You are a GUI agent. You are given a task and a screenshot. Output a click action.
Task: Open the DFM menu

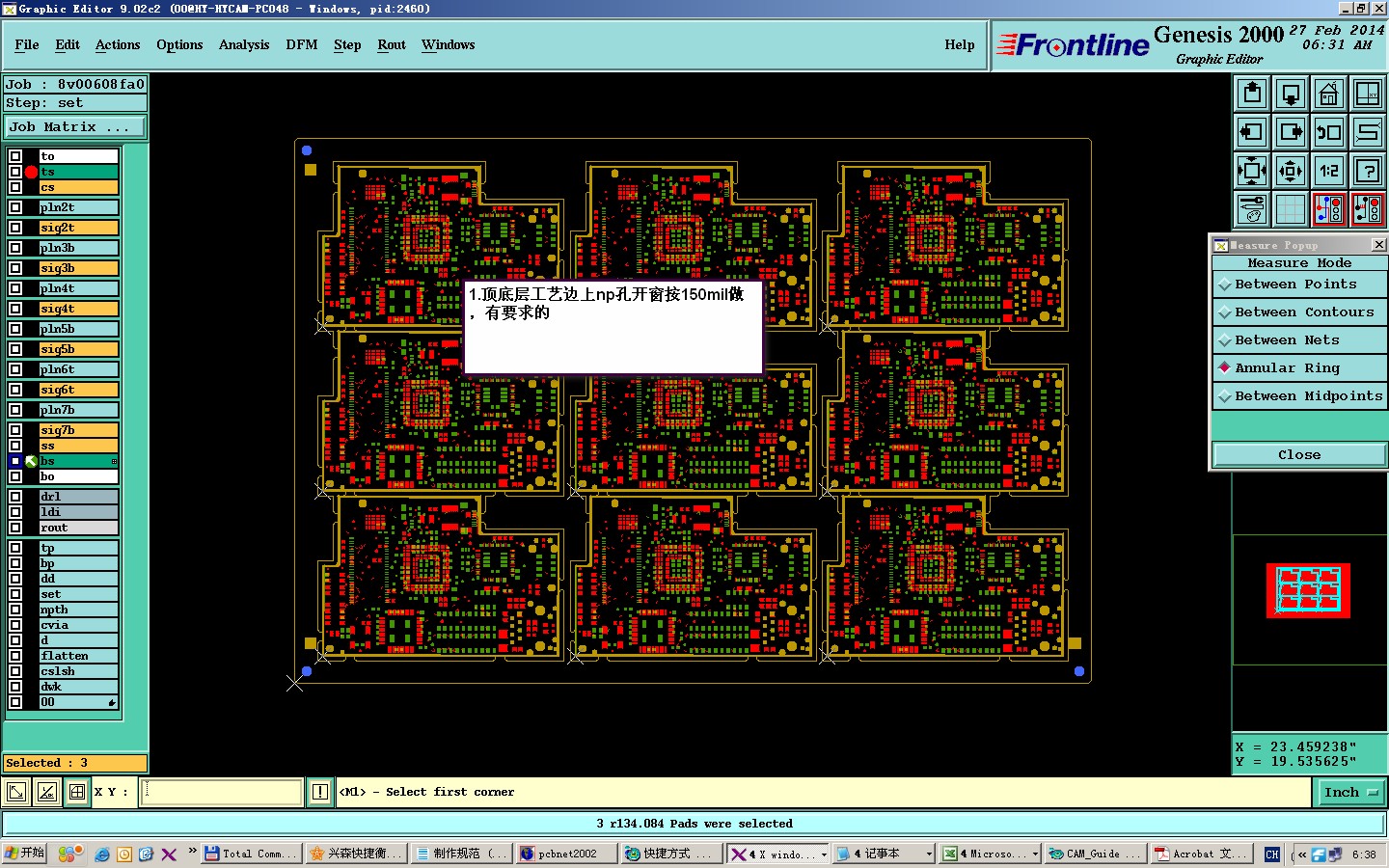302,45
